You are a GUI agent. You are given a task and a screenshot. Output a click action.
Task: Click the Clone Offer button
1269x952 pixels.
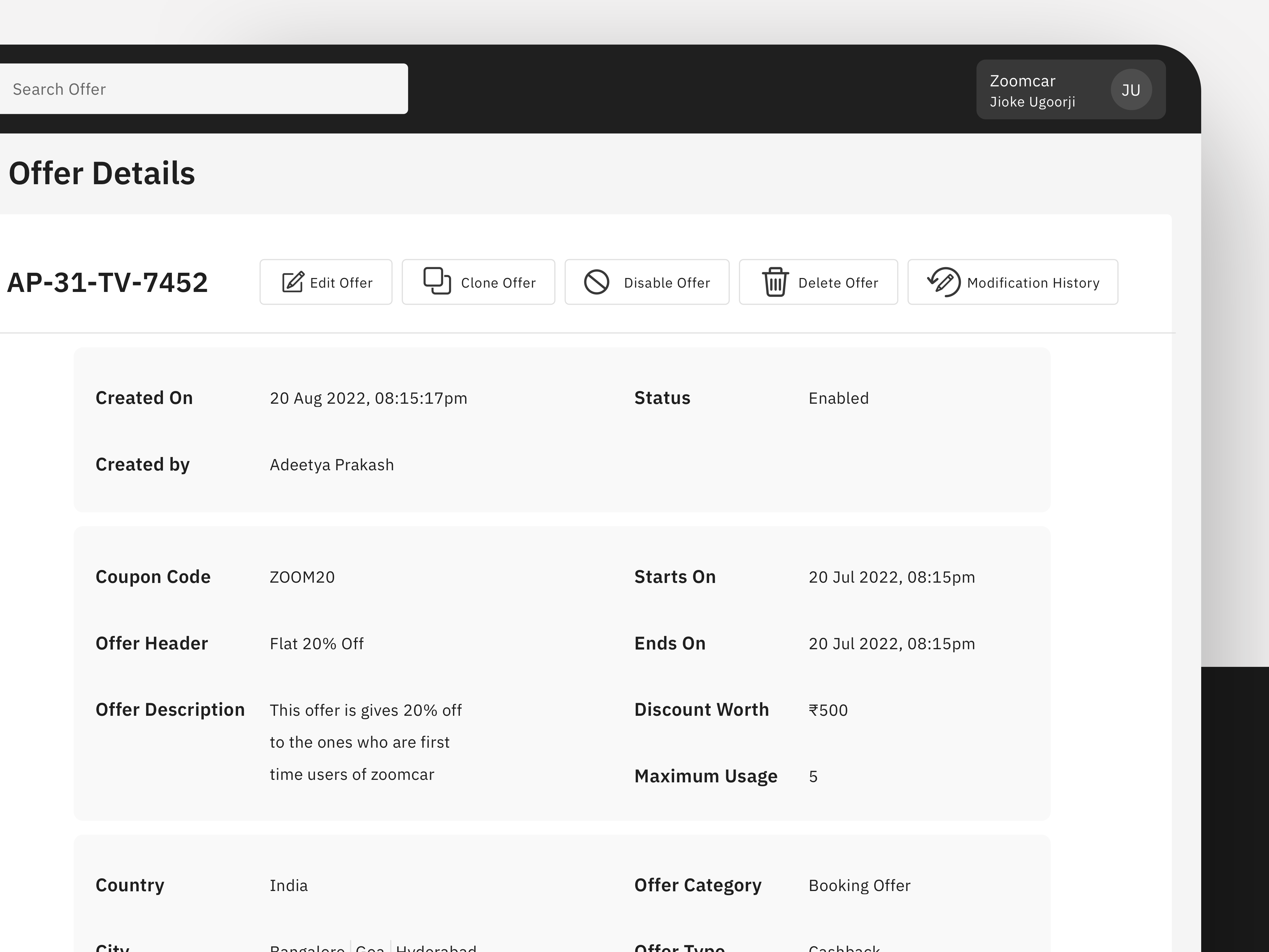coord(478,282)
